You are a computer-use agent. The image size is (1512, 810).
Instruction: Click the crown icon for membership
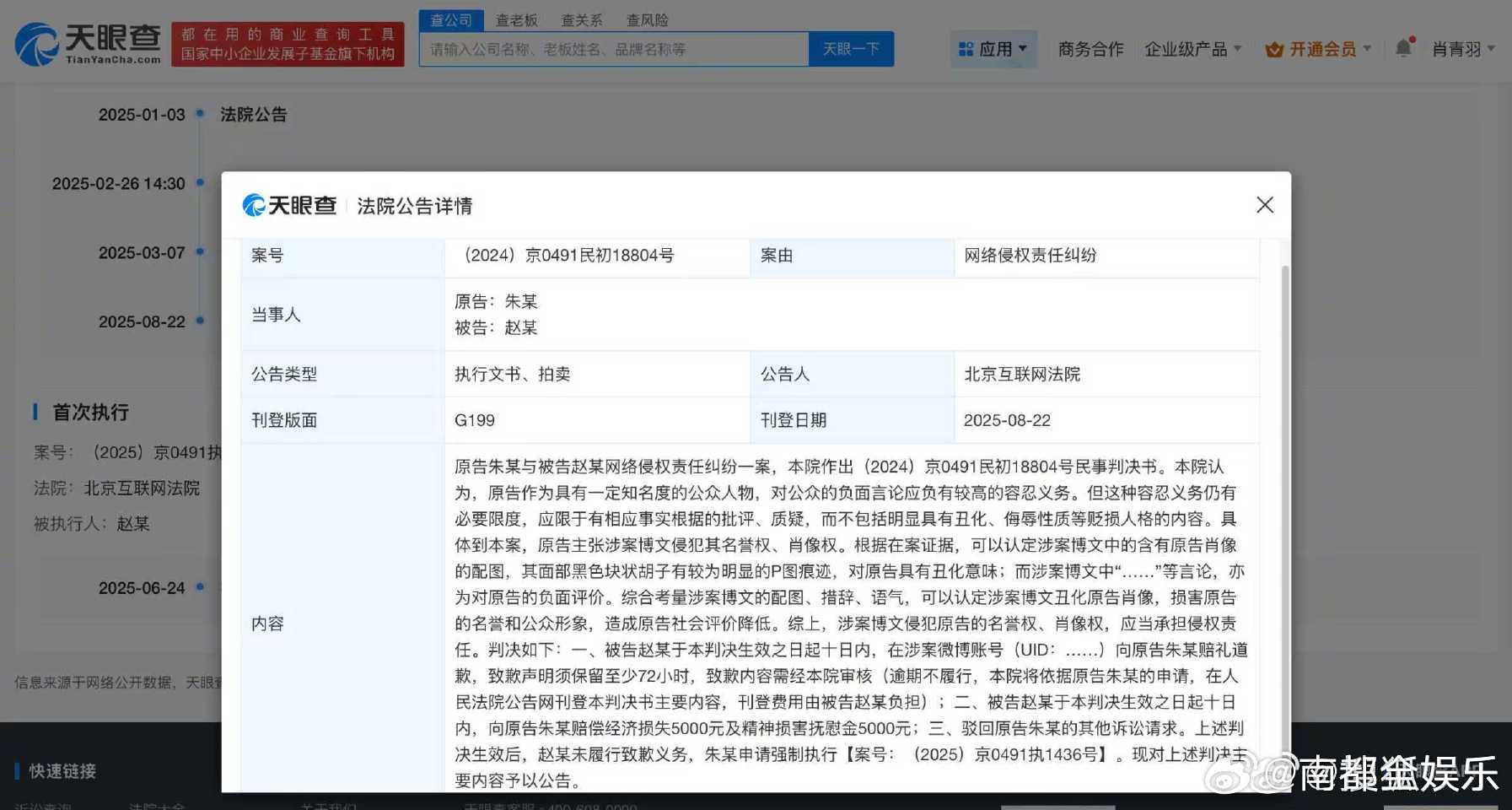[x=1274, y=50]
